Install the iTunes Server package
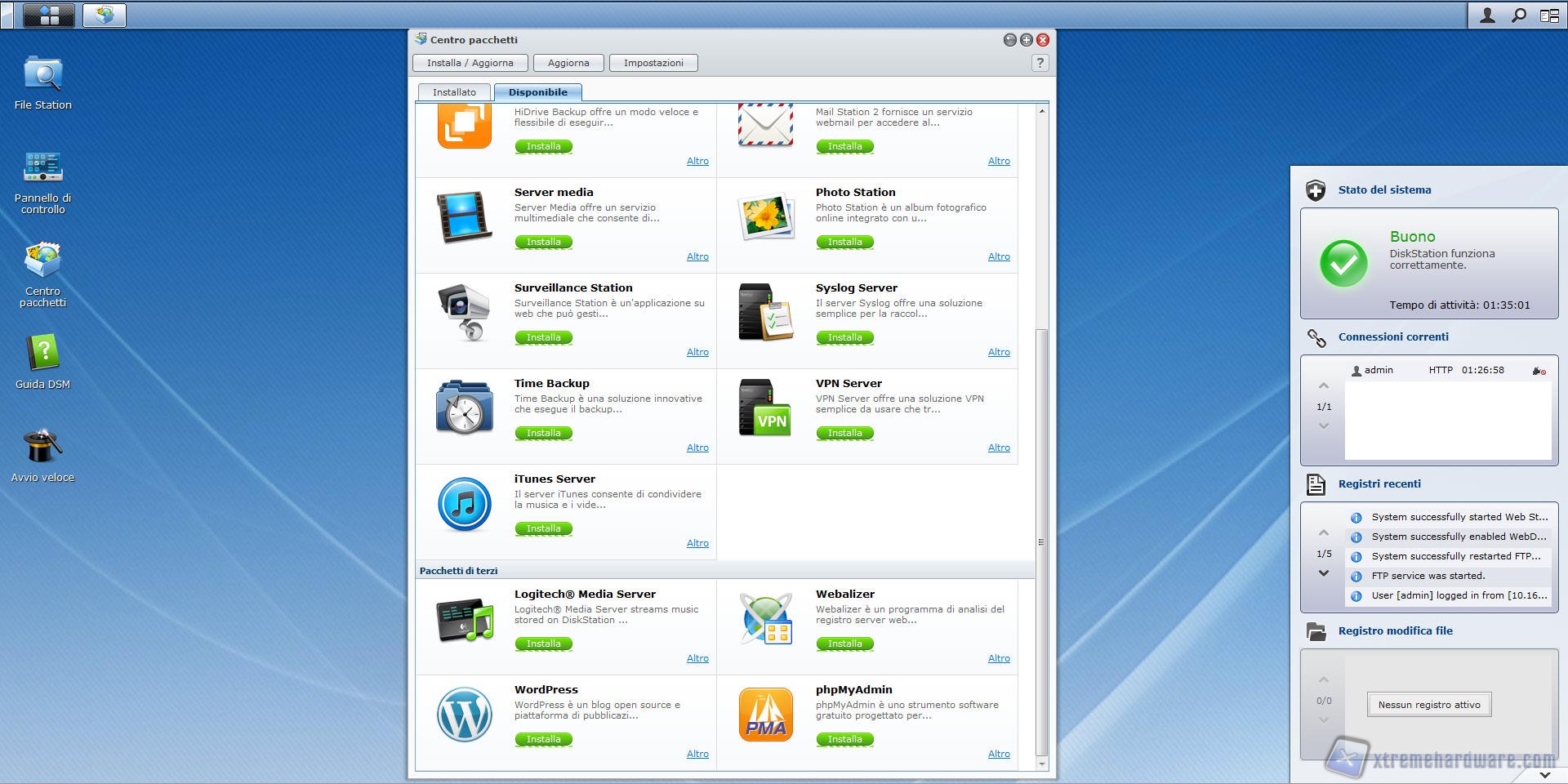1568x784 pixels. 543,528
